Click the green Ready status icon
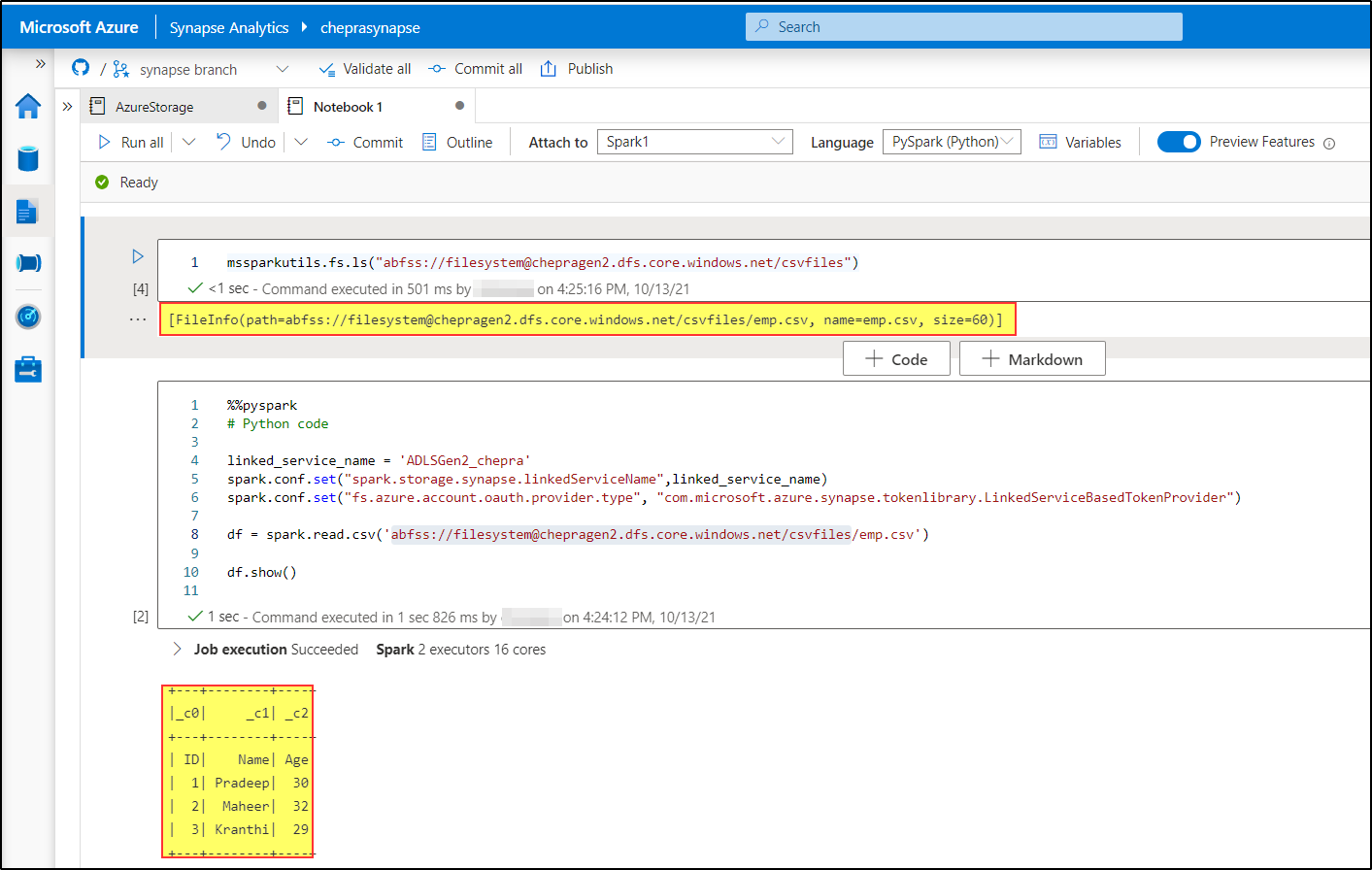Image resolution: width=1372 pixels, height=870 pixels. [x=102, y=182]
